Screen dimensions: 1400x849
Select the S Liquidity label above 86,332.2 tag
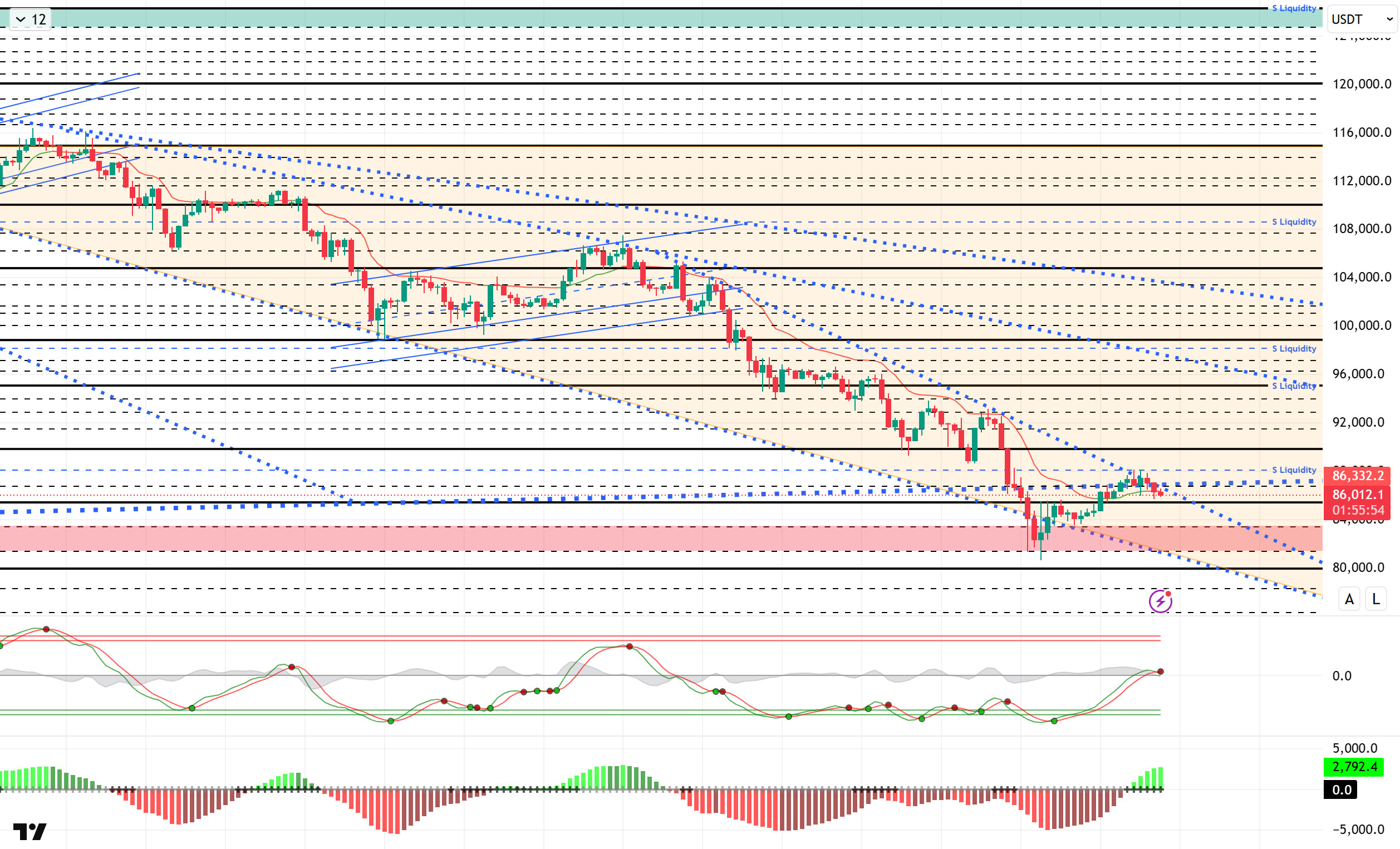click(1294, 470)
